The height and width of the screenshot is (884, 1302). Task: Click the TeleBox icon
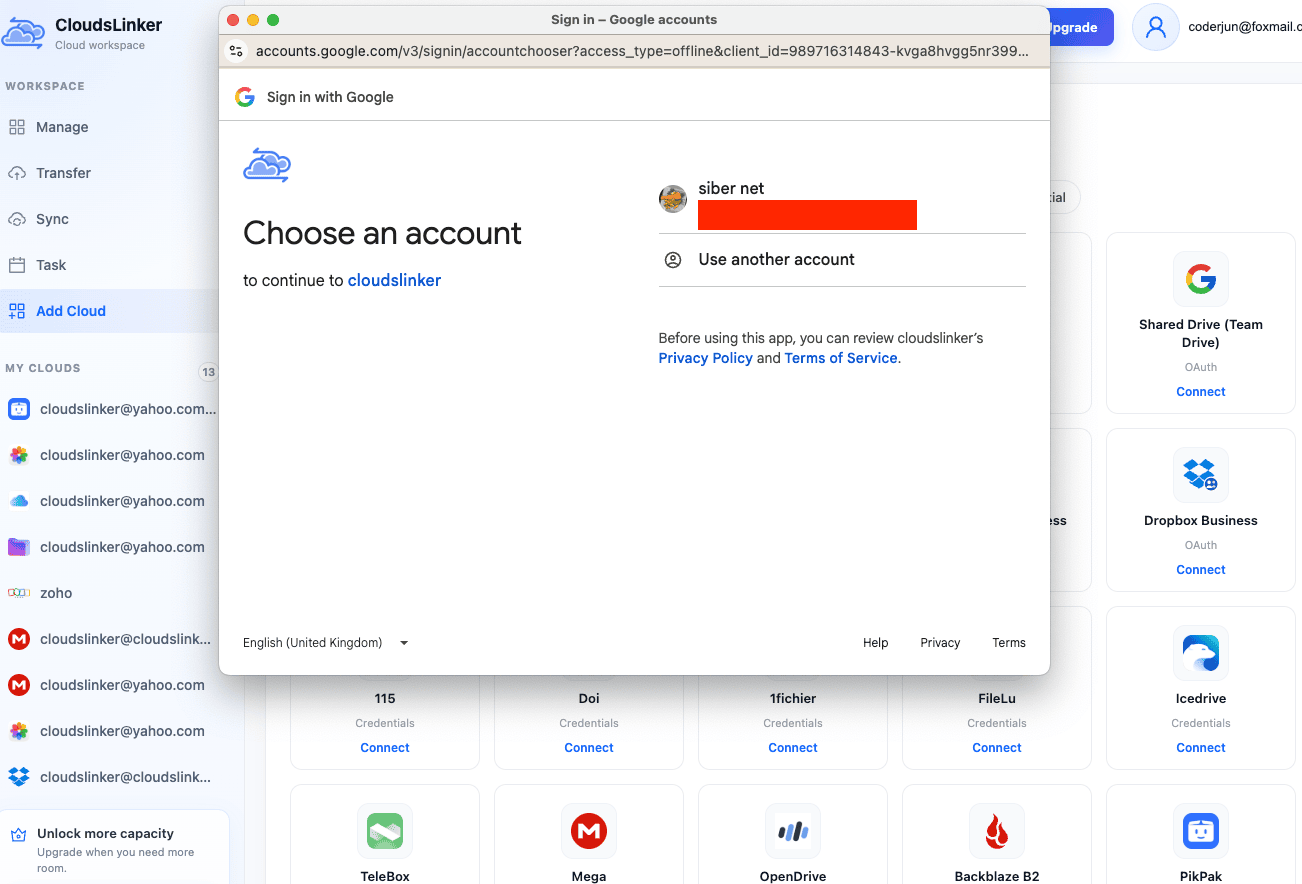[385, 831]
